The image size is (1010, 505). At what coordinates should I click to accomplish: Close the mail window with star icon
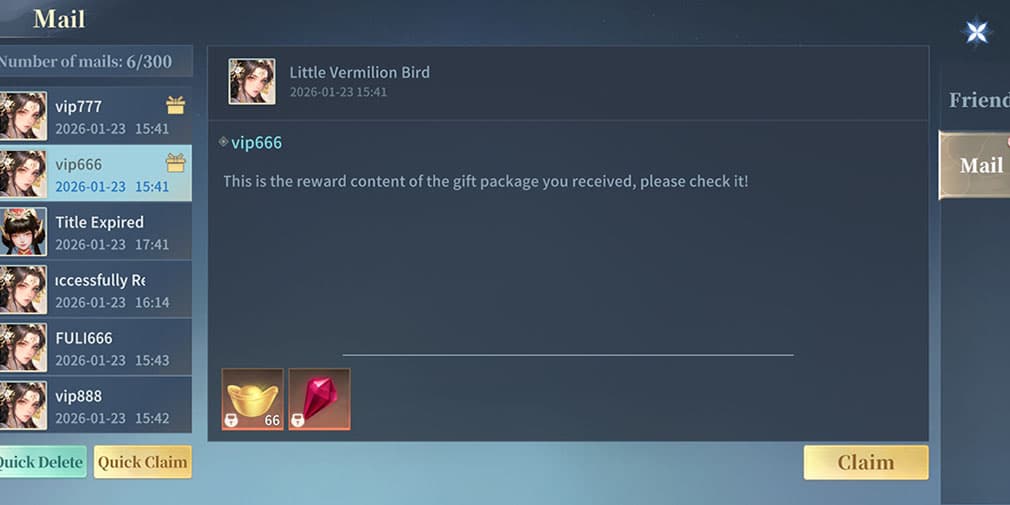click(977, 32)
